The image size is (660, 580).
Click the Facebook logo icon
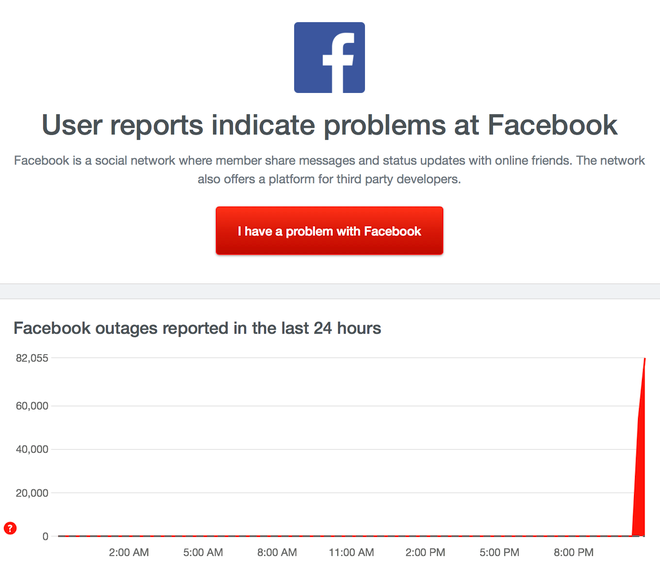pyautogui.click(x=329, y=57)
